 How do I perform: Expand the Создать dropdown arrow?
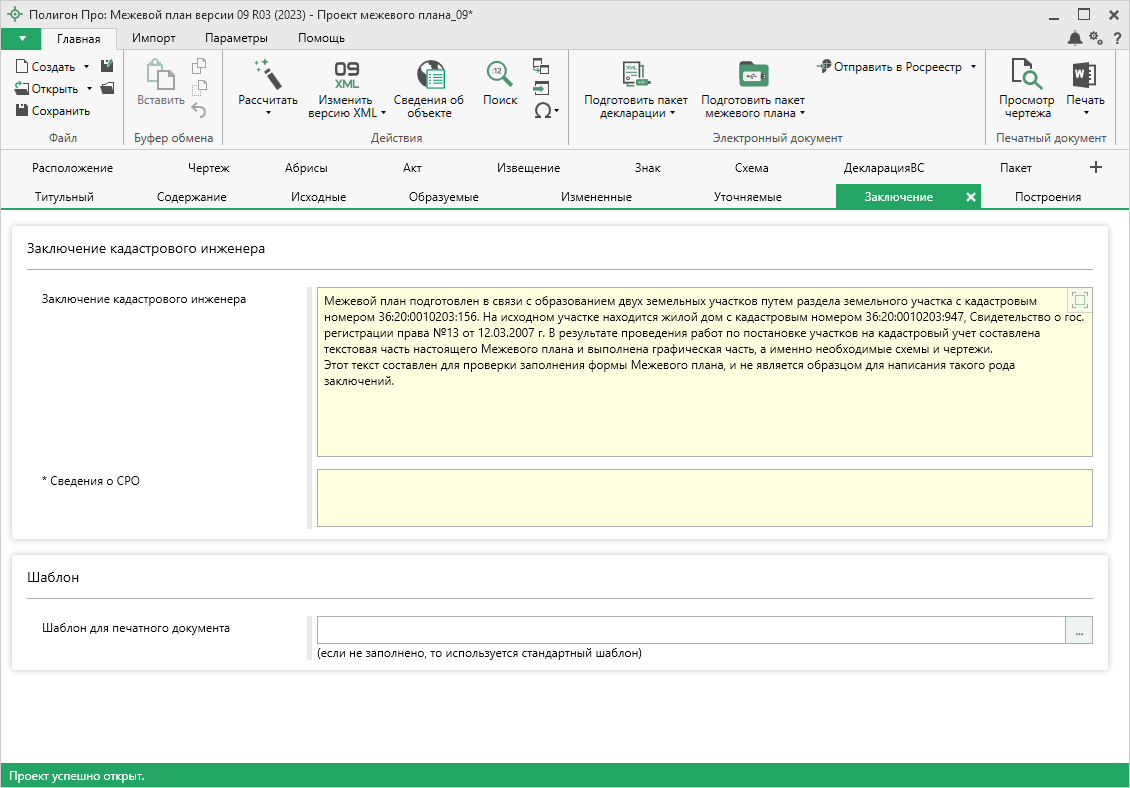86,67
